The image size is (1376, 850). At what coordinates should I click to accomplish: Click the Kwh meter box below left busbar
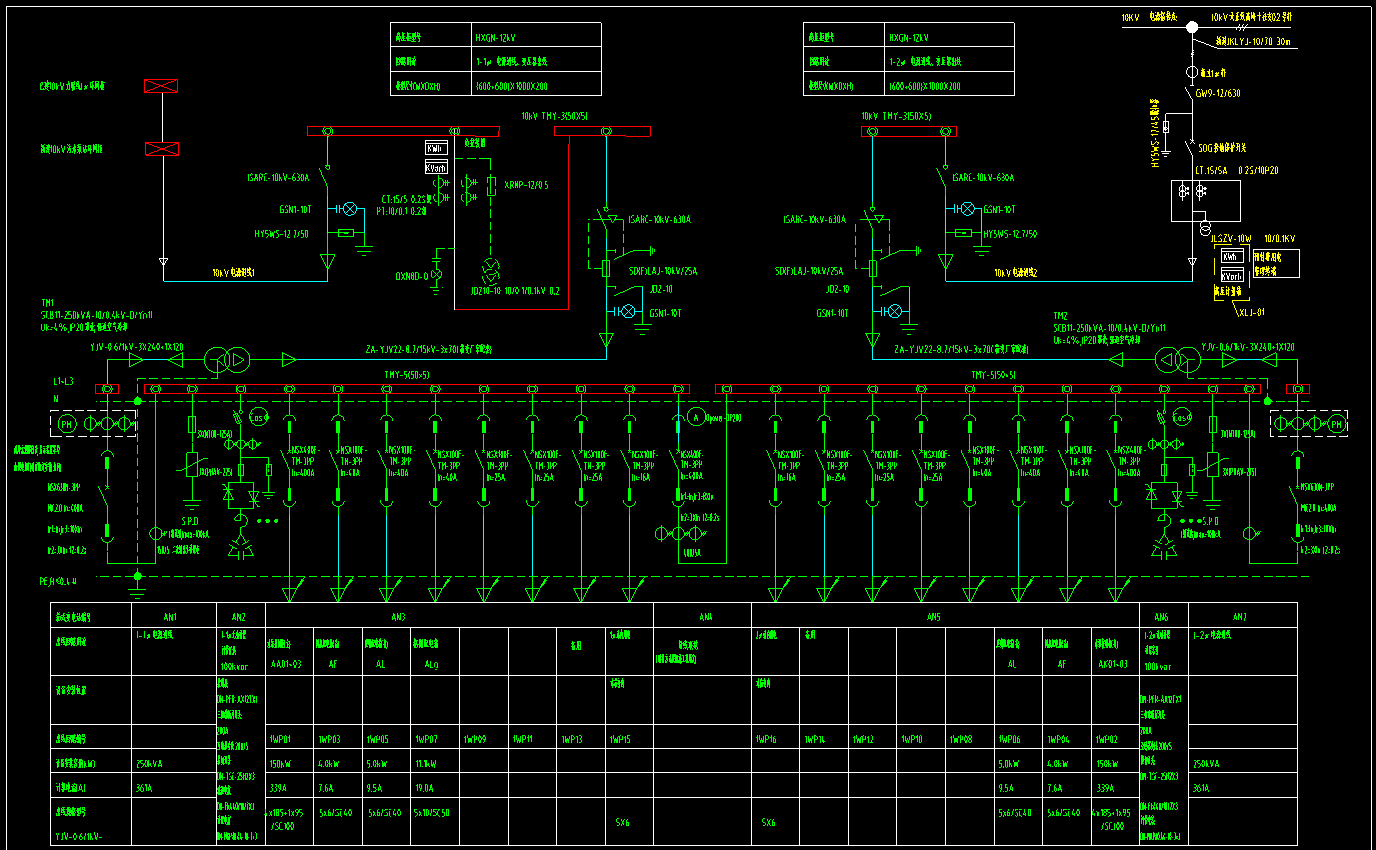436,149
